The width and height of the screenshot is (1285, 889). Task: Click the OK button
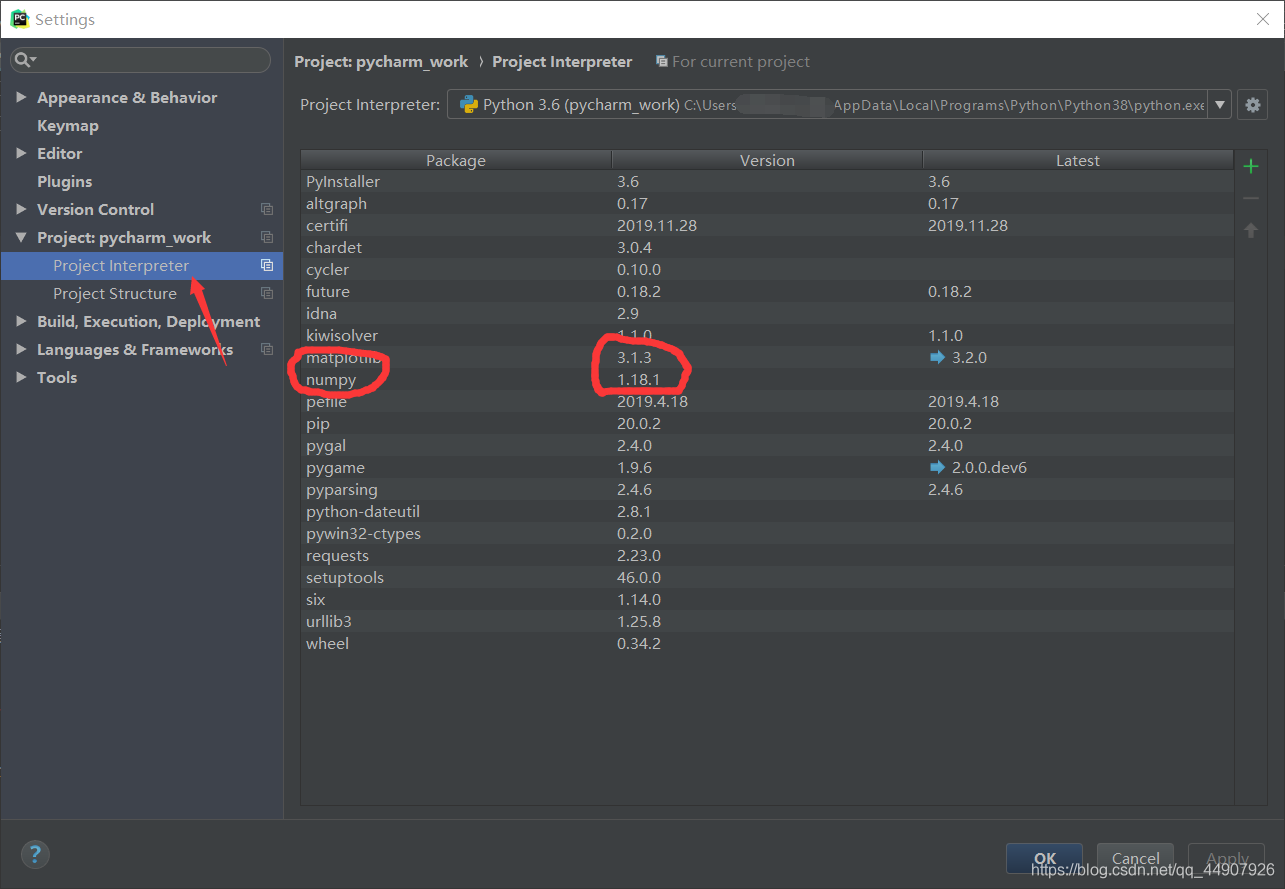[x=1044, y=858]
